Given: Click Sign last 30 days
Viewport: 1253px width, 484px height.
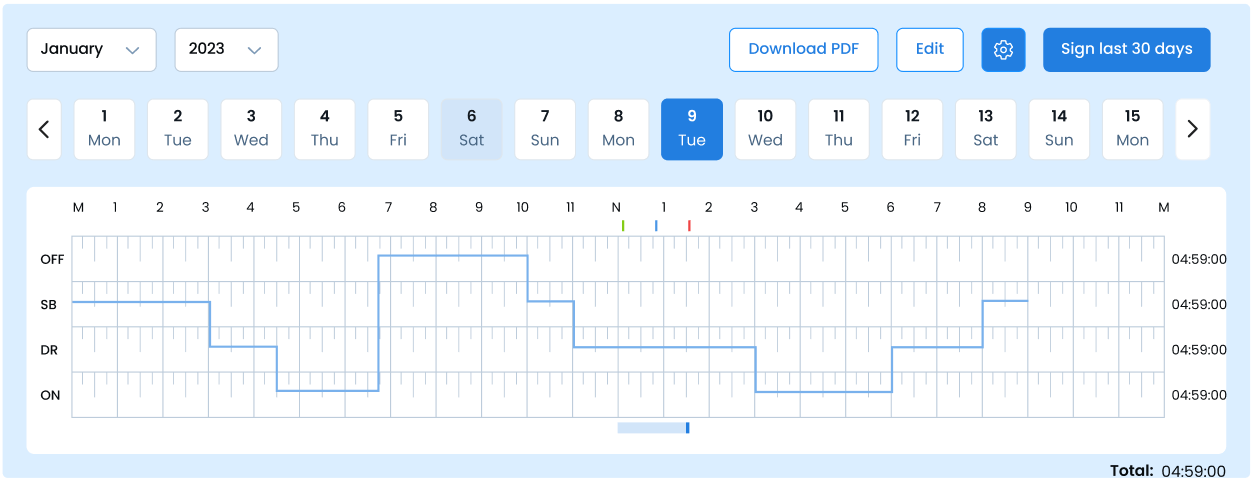Looking at the screenshot, I should click(1126, 49).
